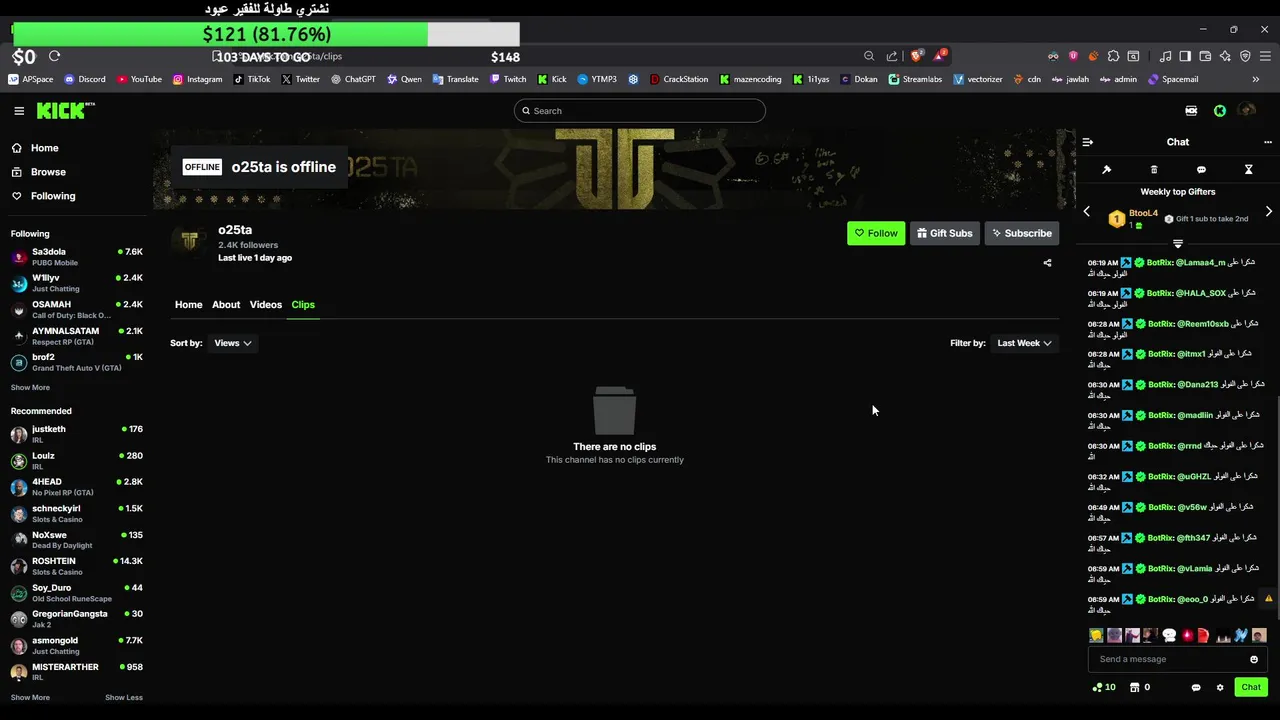This screenshot has height=720, width=1280.
Task: Open user profile avatar menu
Action: tap(1246, 111)
